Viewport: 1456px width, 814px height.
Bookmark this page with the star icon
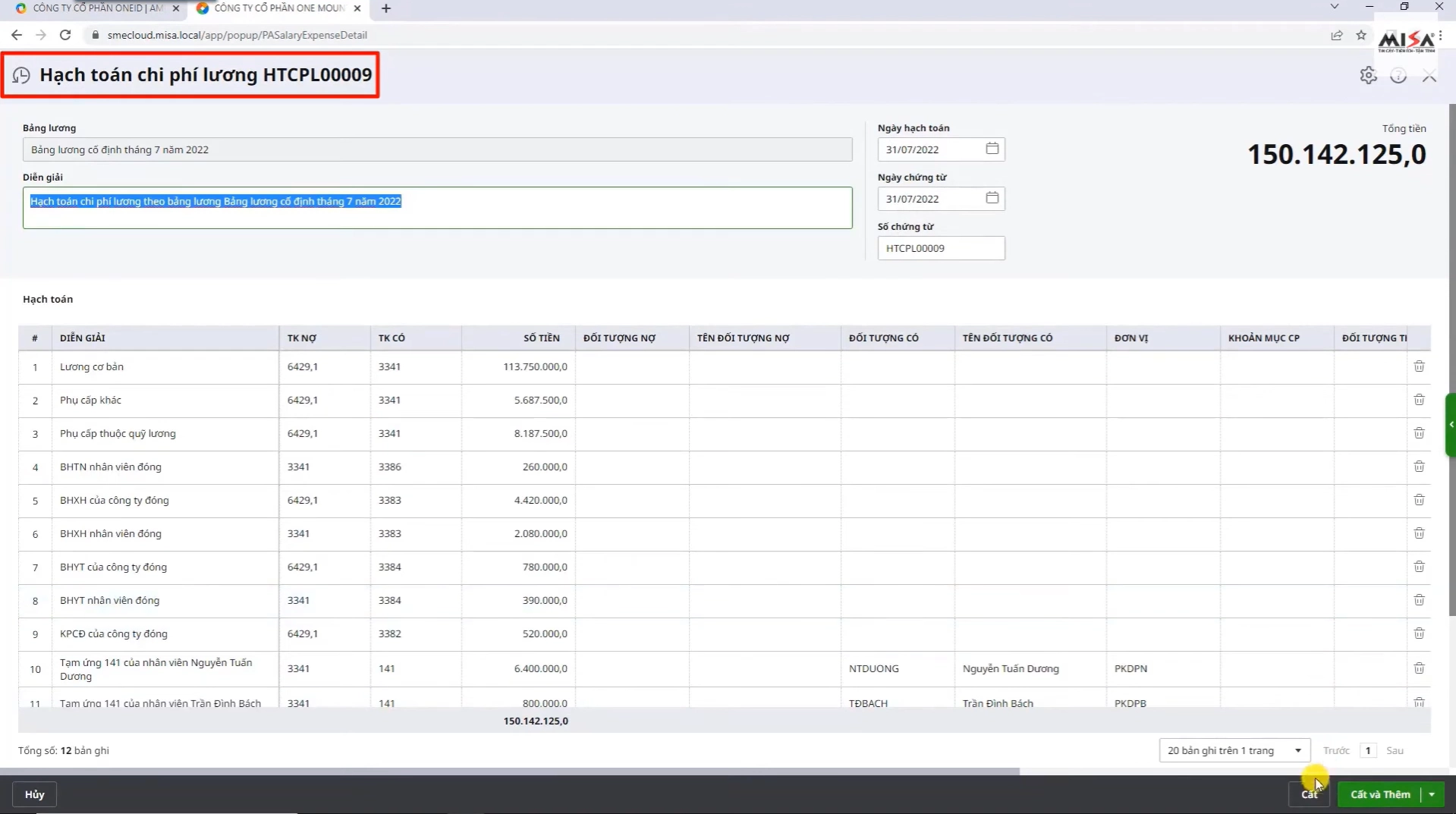(1361, 35)
